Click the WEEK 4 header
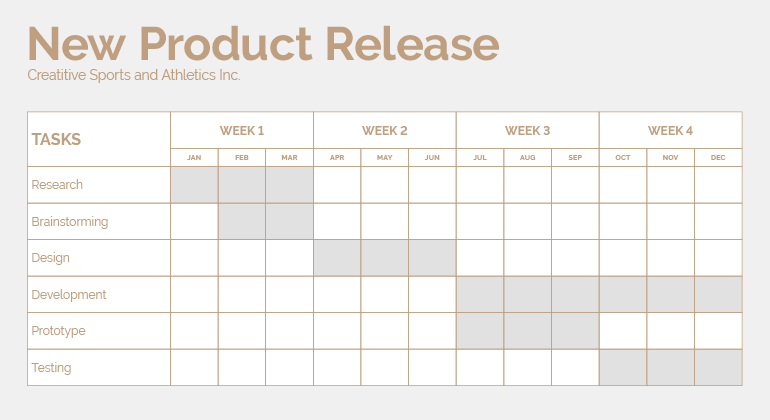Screen dimensions: 770x420 670,131
